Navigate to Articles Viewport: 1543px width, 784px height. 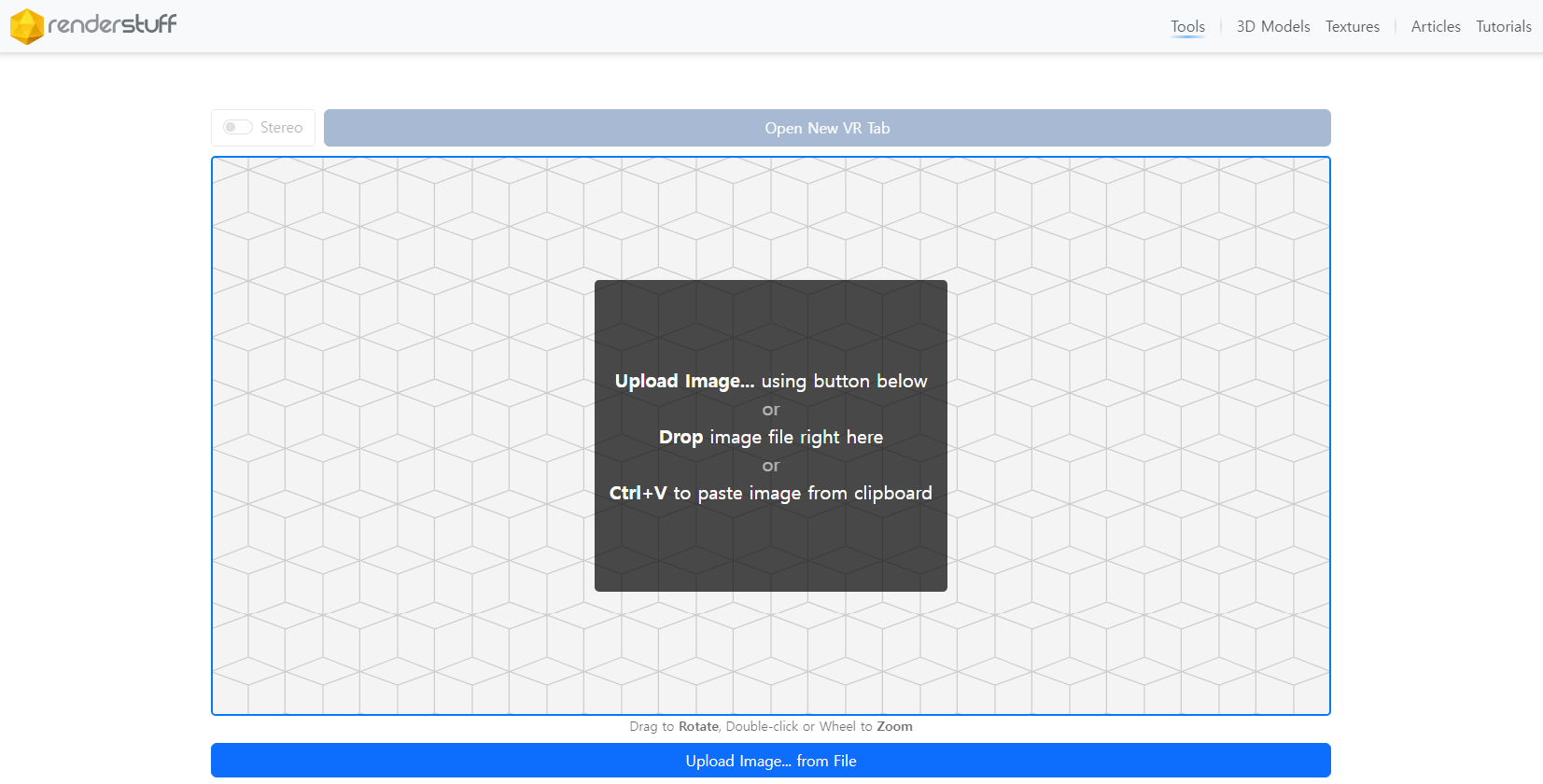[1435, 26]
